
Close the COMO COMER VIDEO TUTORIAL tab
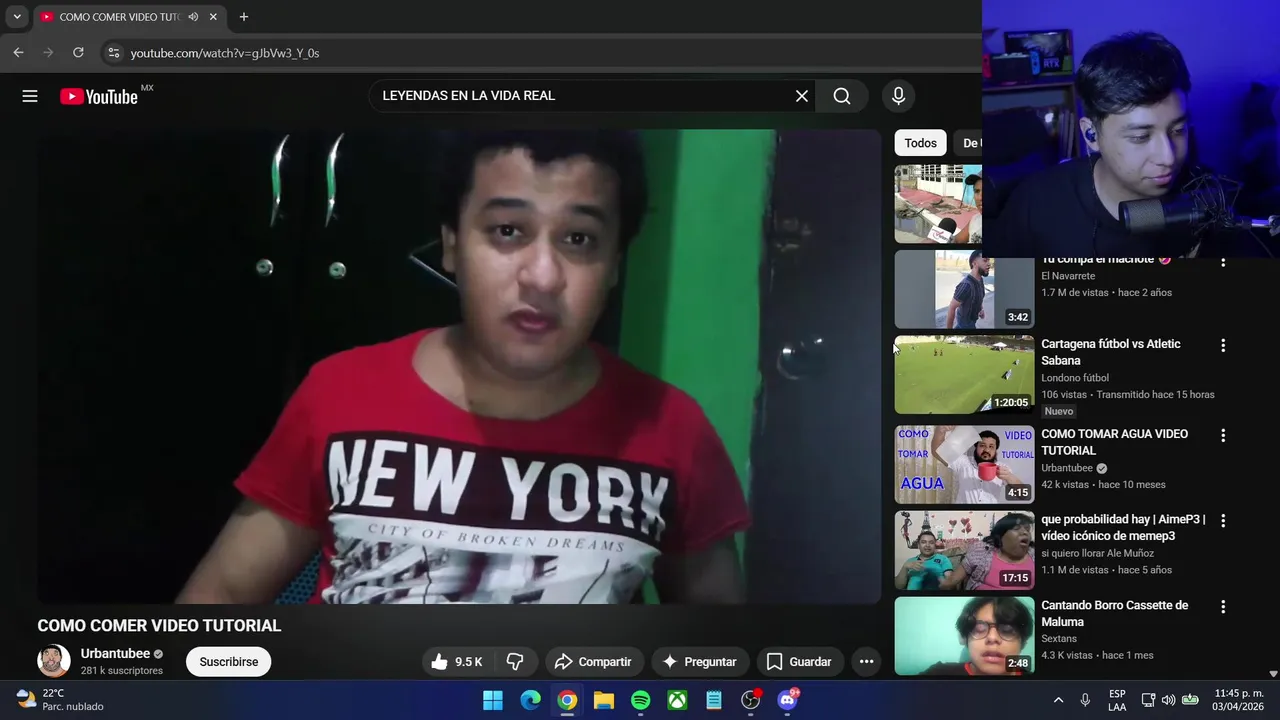tap(213, 17)
